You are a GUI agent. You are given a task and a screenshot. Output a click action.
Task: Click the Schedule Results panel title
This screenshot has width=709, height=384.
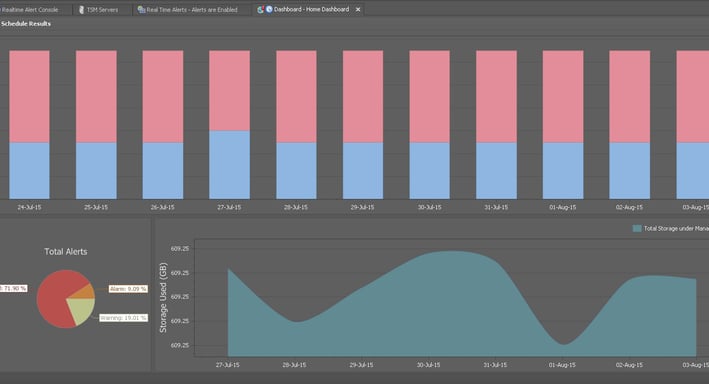[x=26, y=24]
